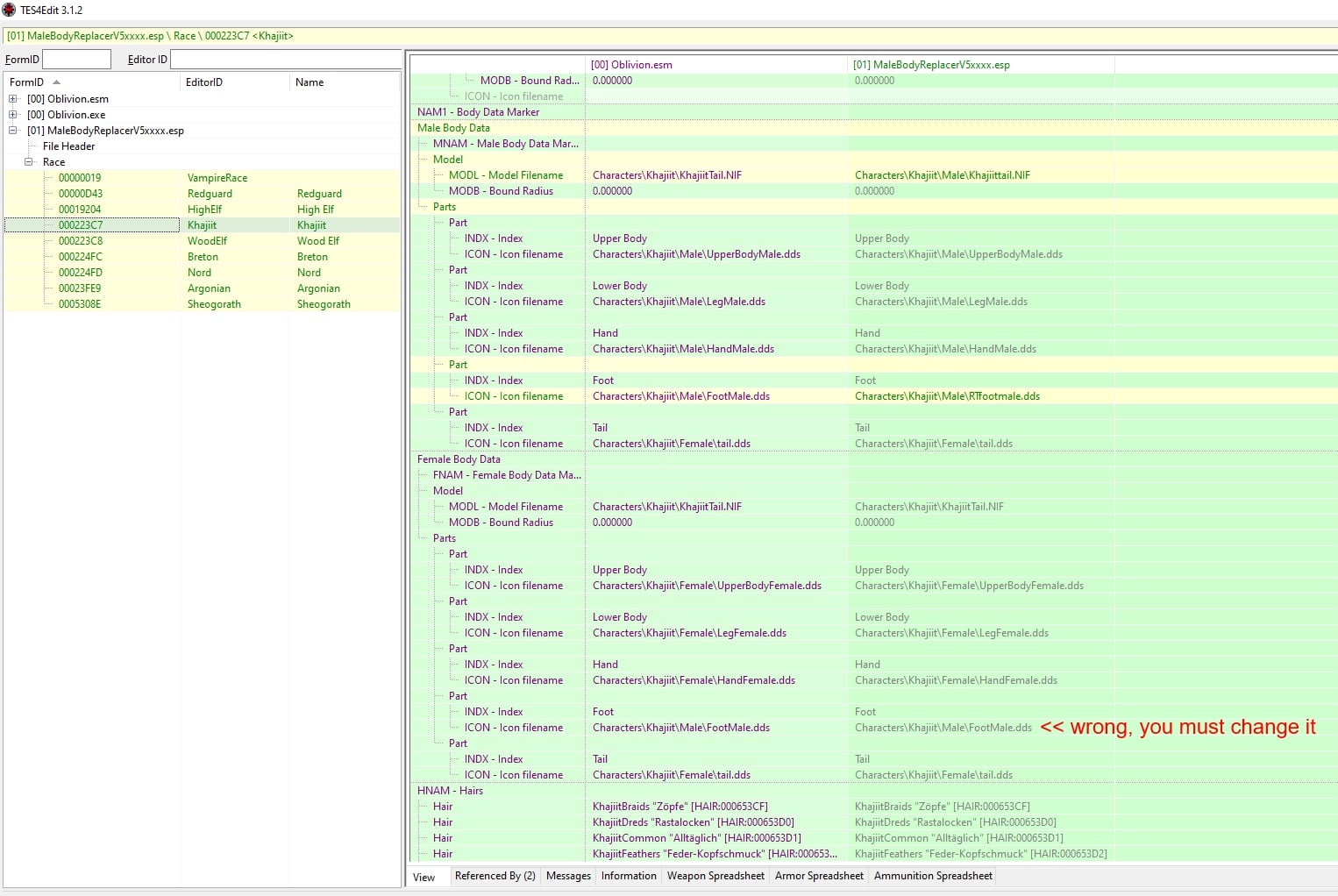
Task: Open the File Header entry
Action: pyautogui.click(x=68, y=146)
